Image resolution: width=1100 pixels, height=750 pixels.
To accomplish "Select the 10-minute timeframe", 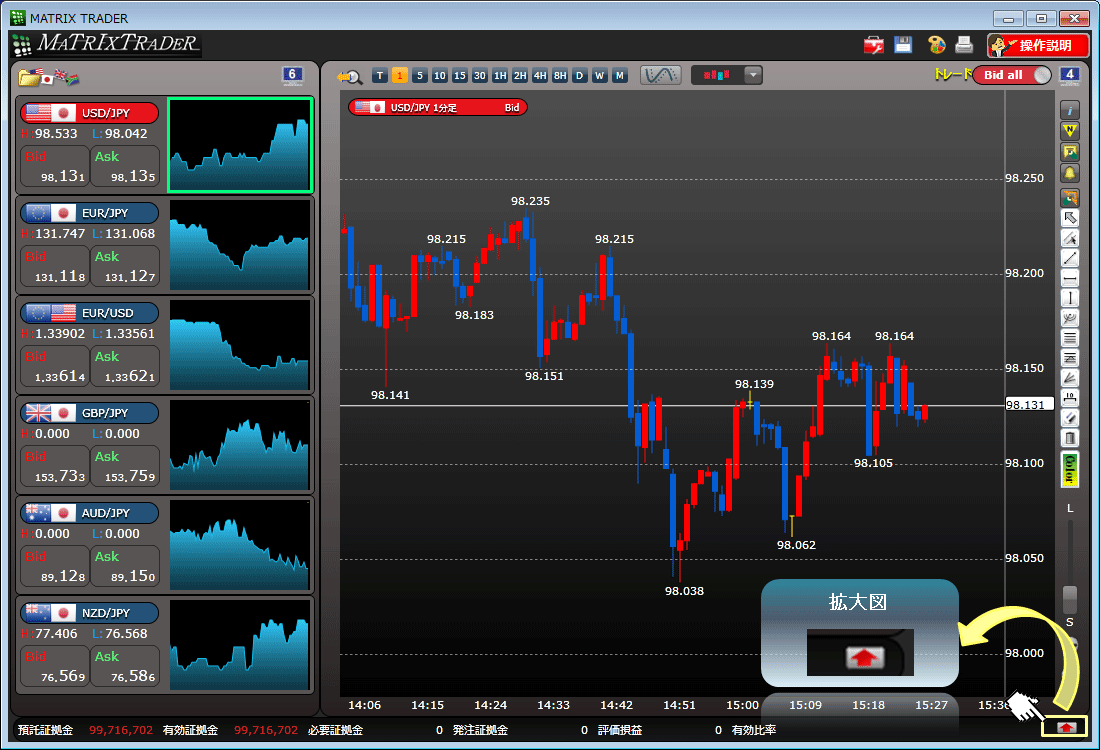I will pyautogui.click(x=440, y=76).
